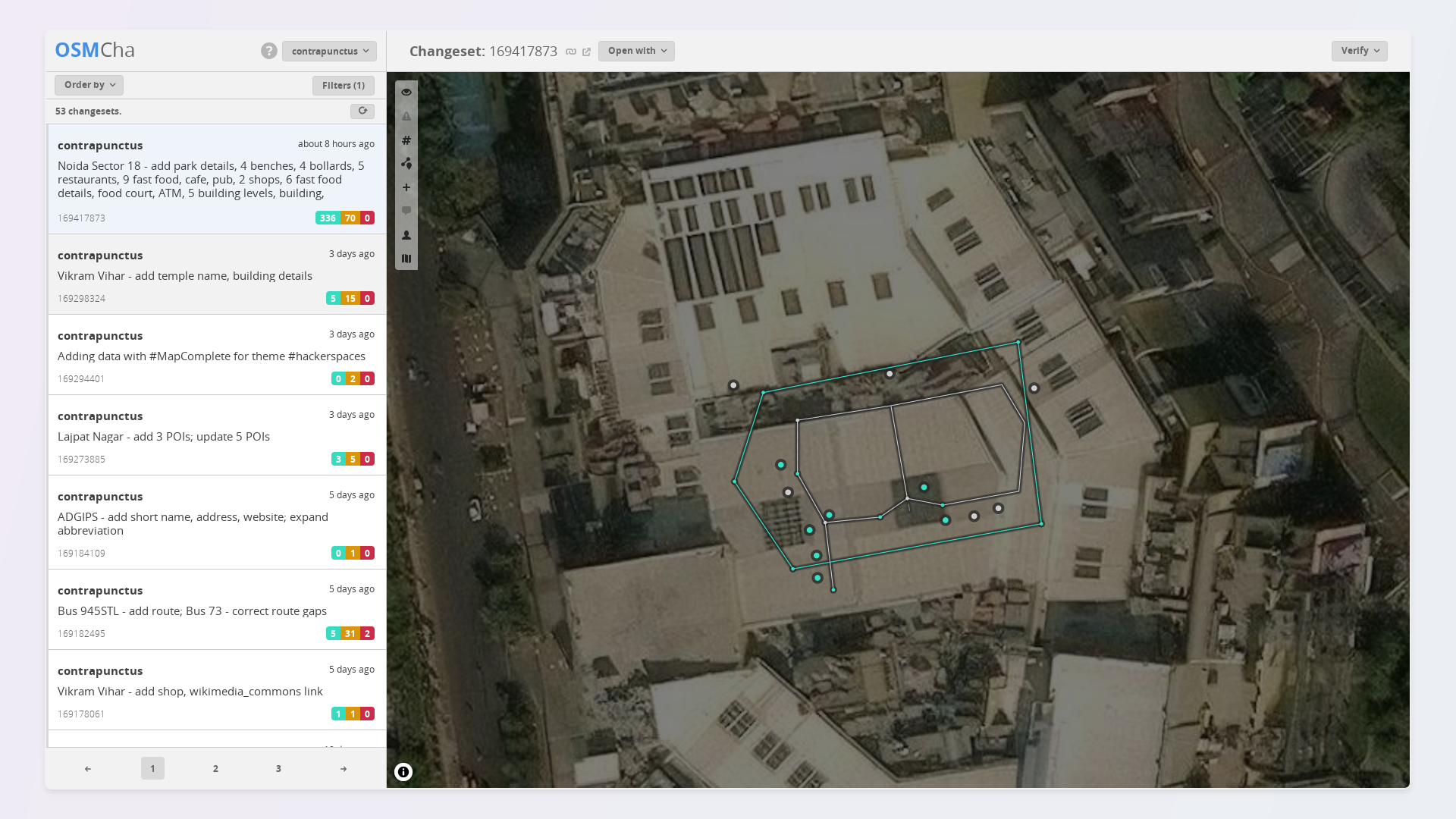1456x819 pixels.
Task: Refresh the changeset list
Action: (362, 111)
